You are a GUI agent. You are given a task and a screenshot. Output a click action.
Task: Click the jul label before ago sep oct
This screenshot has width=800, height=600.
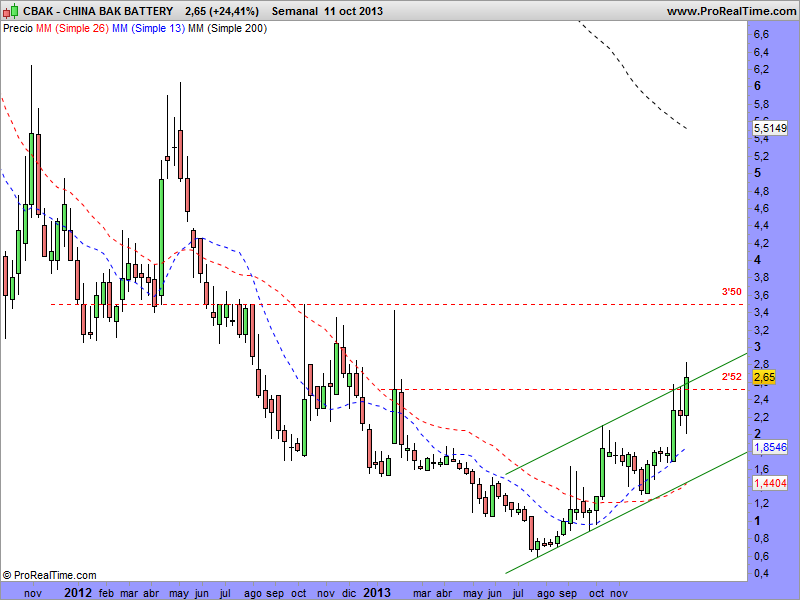point(224,593)
